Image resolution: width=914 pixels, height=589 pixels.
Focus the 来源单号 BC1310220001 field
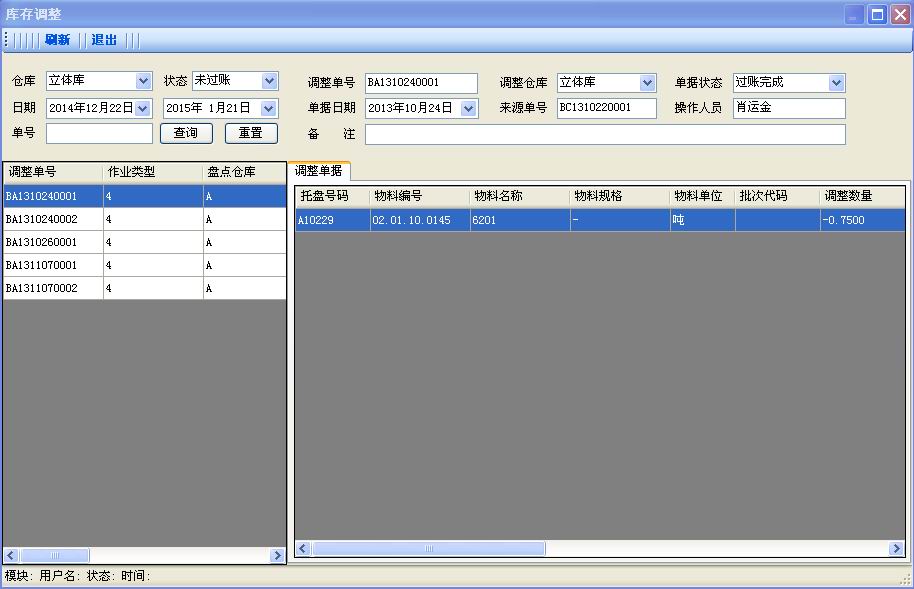click(607, 108)
